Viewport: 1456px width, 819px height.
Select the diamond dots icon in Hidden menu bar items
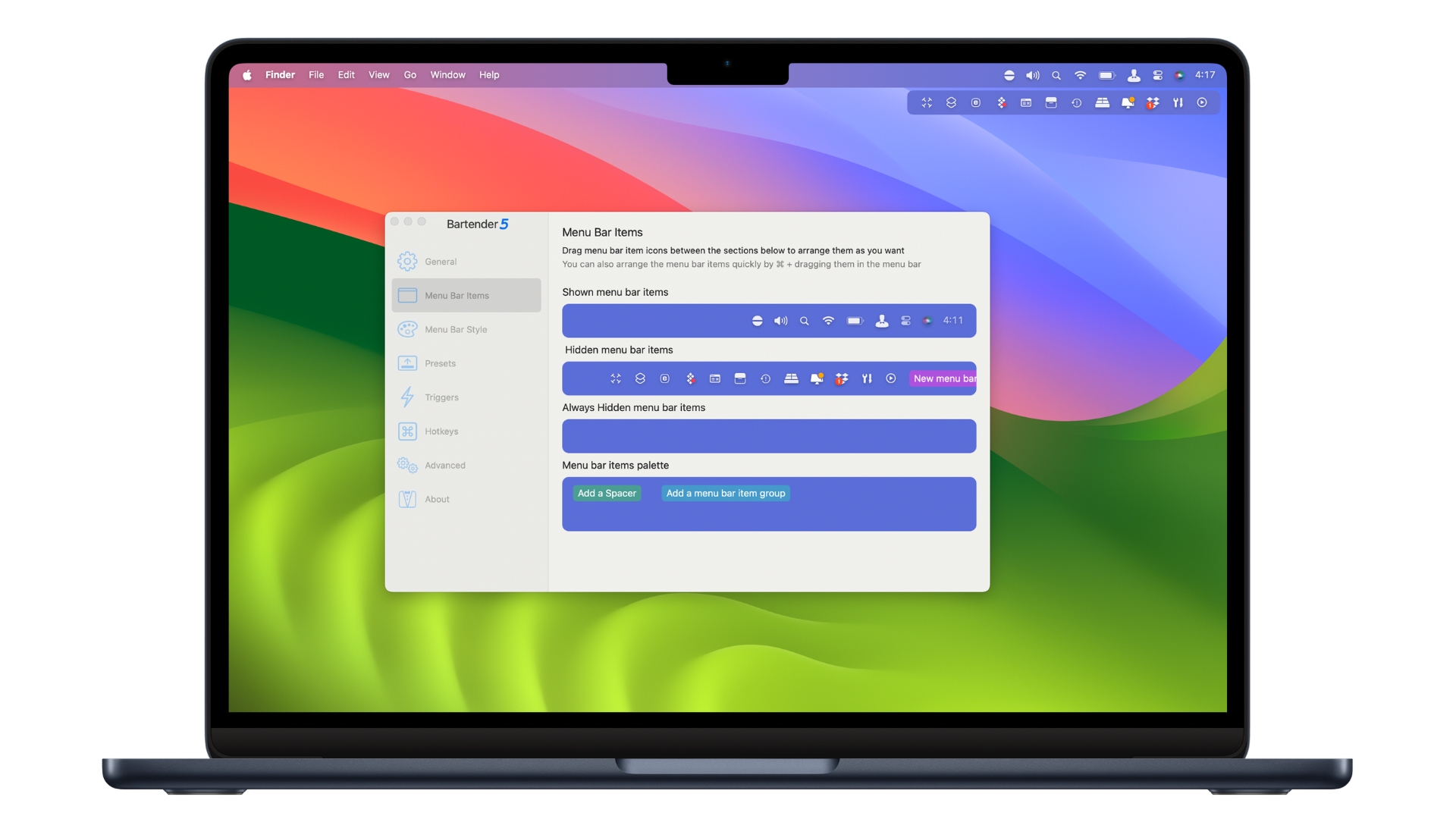coord(691,378)
